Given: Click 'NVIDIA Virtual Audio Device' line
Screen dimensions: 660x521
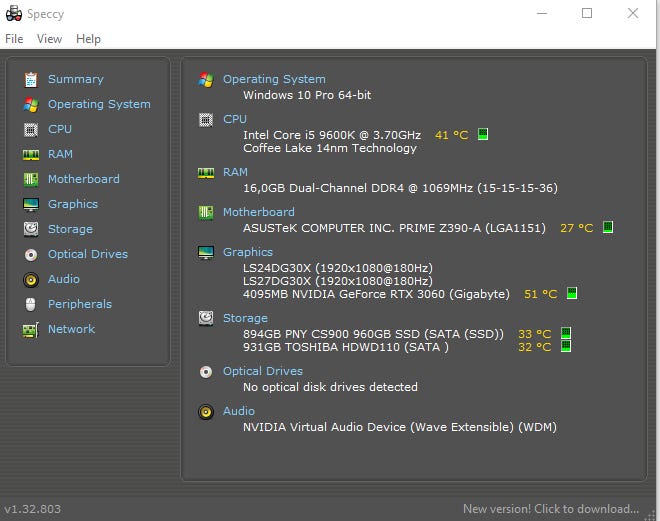Looking at the screenshot, I should (400, 427).
